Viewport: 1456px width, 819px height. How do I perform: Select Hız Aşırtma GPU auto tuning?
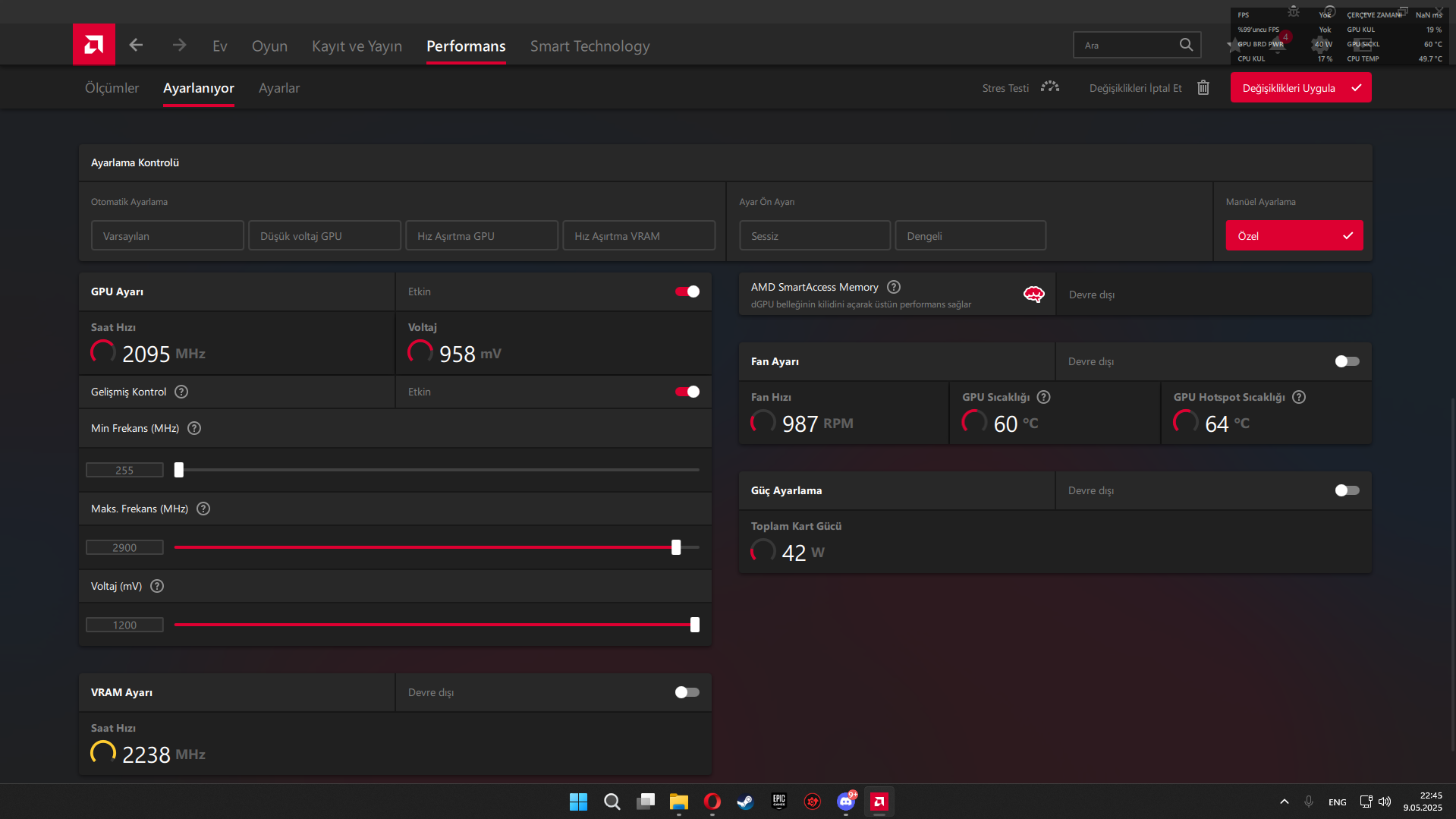point(482,236)
